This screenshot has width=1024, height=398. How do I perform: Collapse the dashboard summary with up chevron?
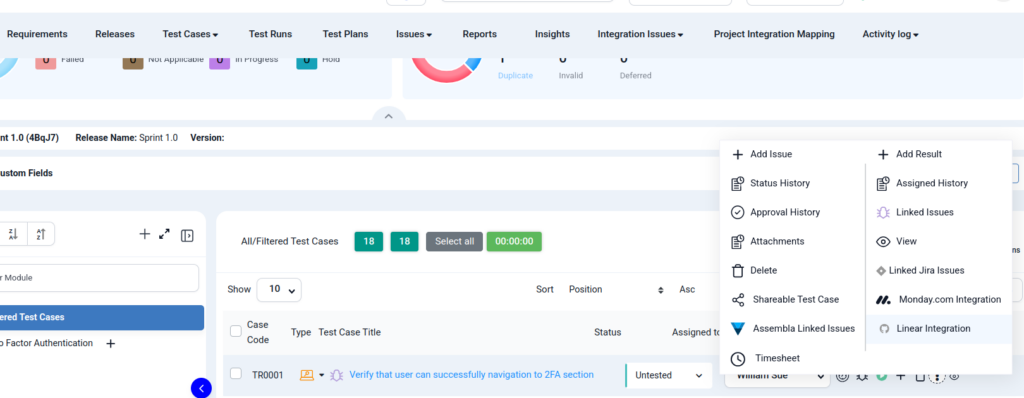click(x=389, y=116)
